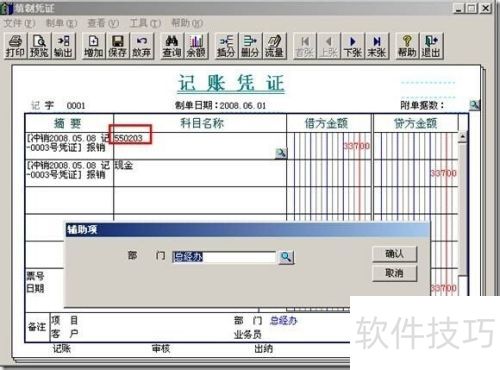This screenshot has width=500, height=370.
Task: Click the 总经办 department text in 备注
Action: click(283, 321)
